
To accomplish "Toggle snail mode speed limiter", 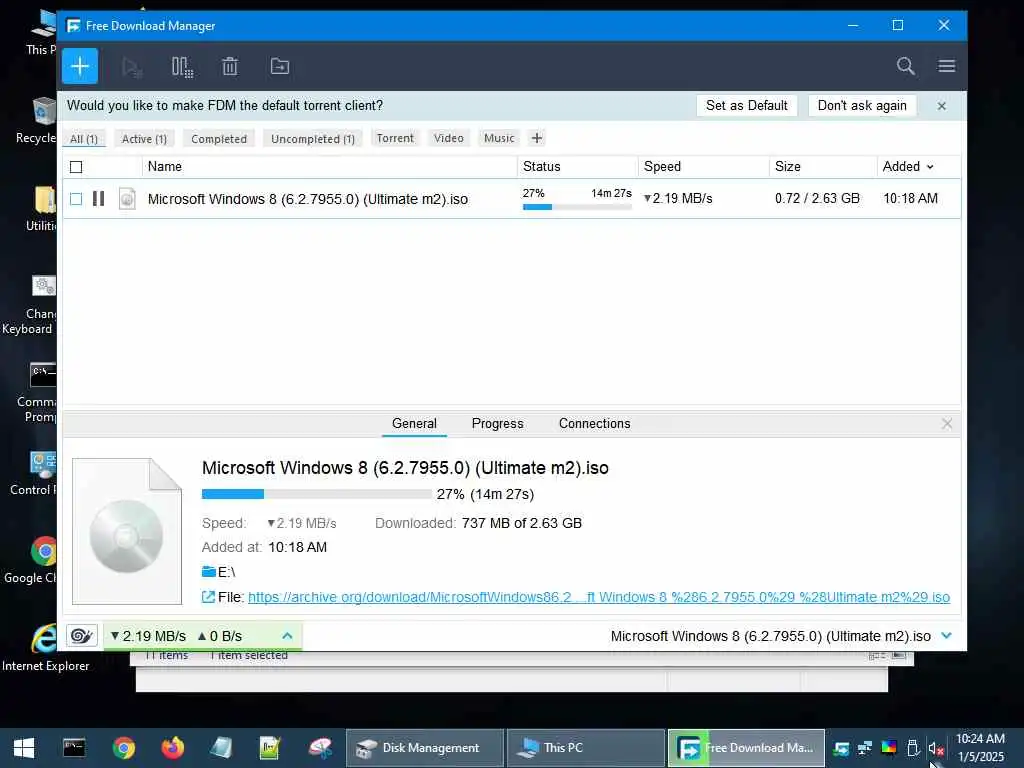I will tap(82, 636).
